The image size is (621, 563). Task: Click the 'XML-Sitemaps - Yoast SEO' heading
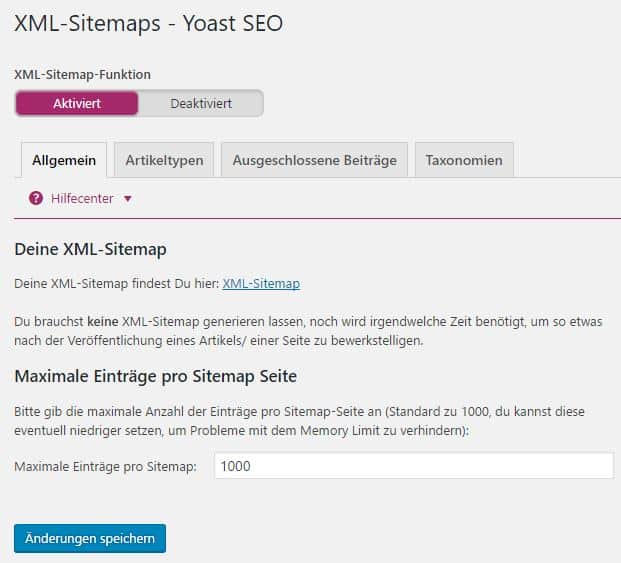click(149, 23)
